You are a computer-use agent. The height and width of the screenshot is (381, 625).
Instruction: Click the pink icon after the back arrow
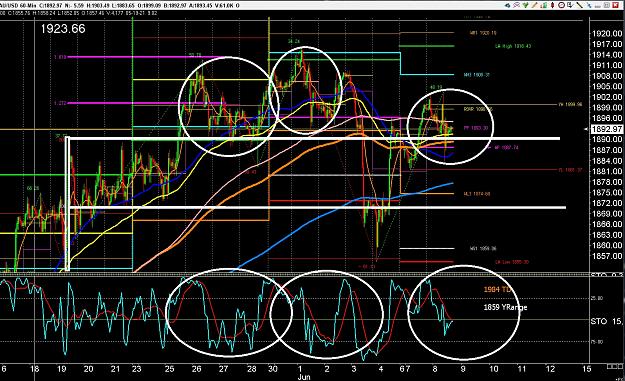coord(517,5)
